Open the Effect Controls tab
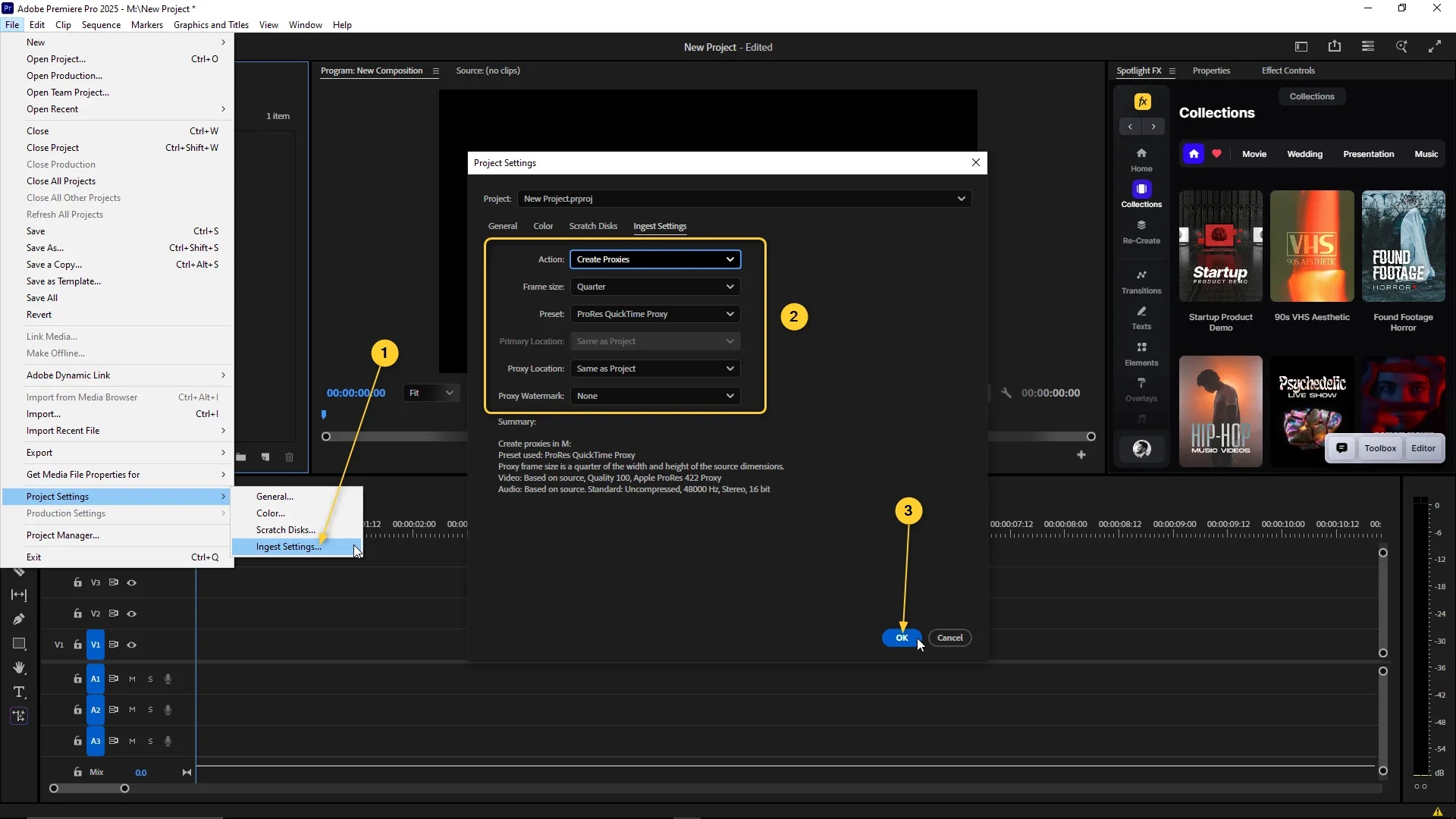 click(x=1288, y=71)
